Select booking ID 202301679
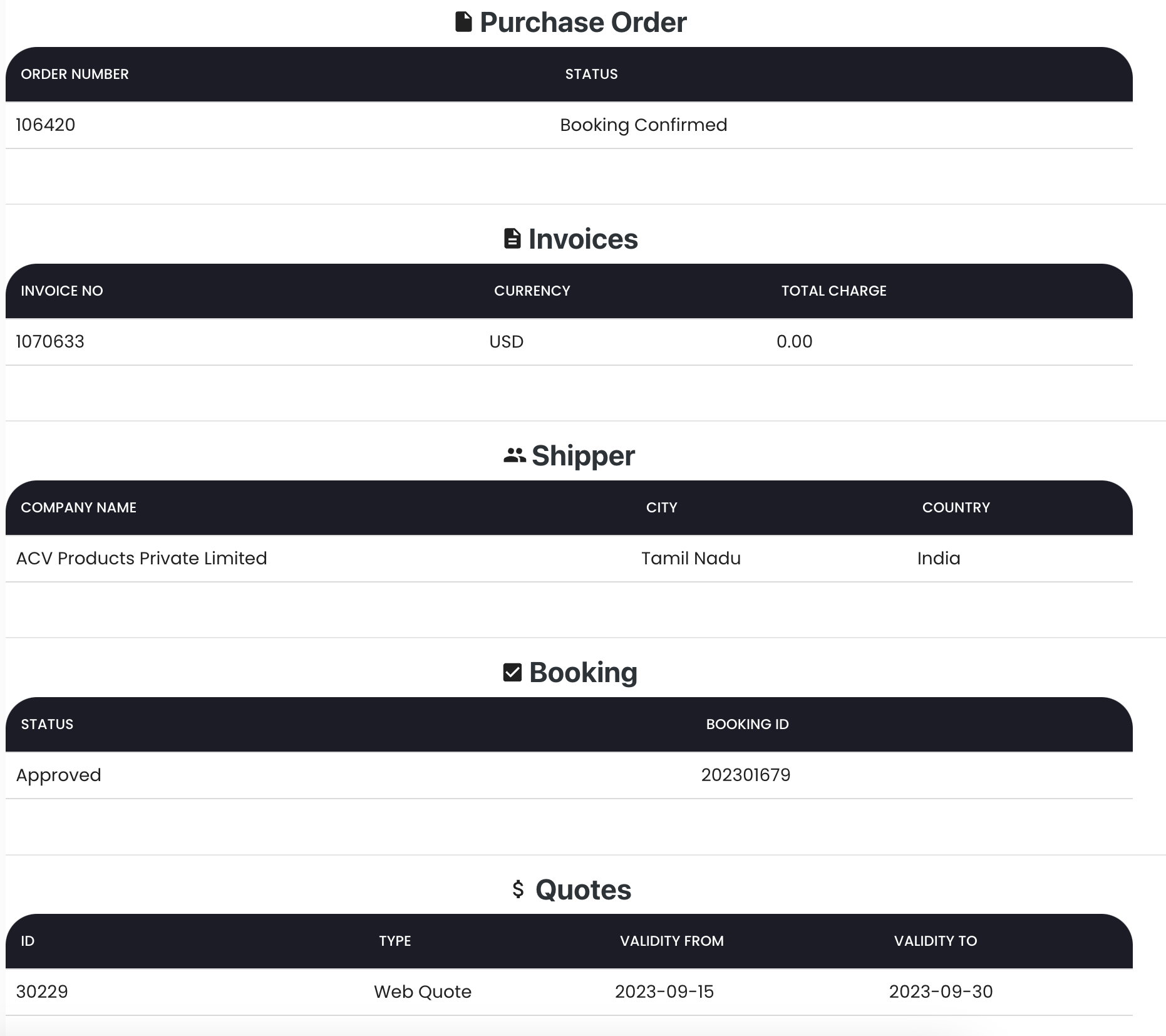Viewport: 1166px width, 1036px height. (x=746, y=775)
